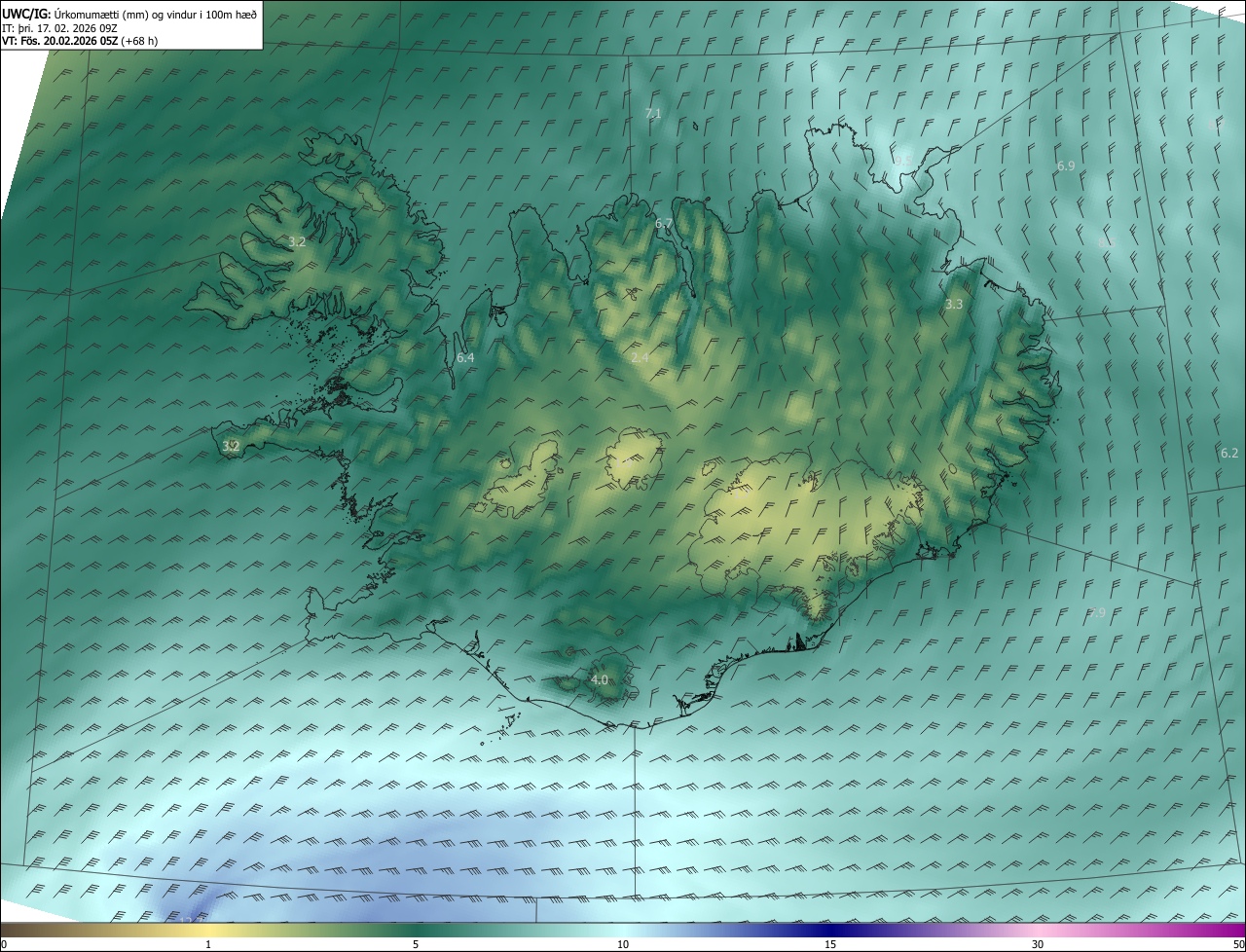Click the 'VT: Fös. 20.02.2026 05Z (+68 h)' line
This screenshot has height=952, width=1246.
click(x=80, y=41)
